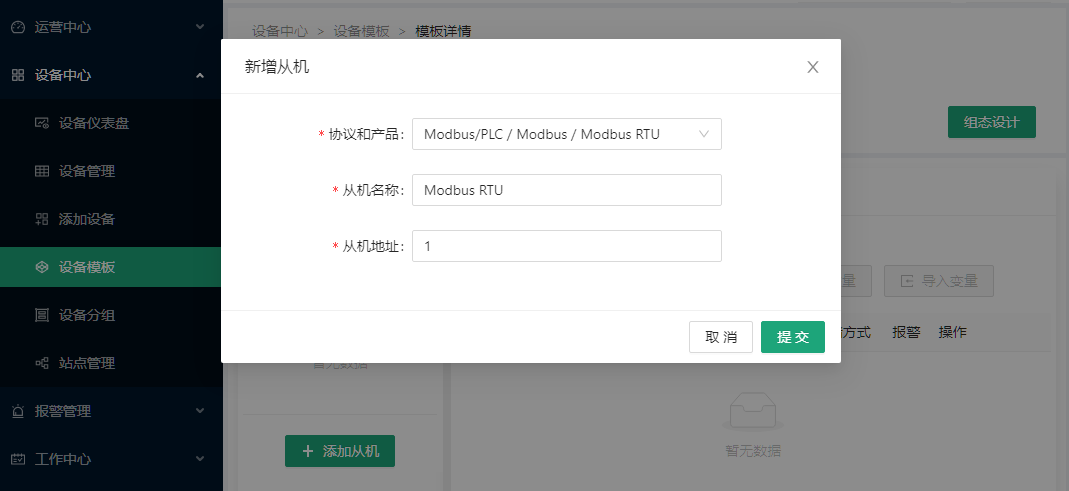Click the 报警管理 bell icon

click(x=18, y=411)
